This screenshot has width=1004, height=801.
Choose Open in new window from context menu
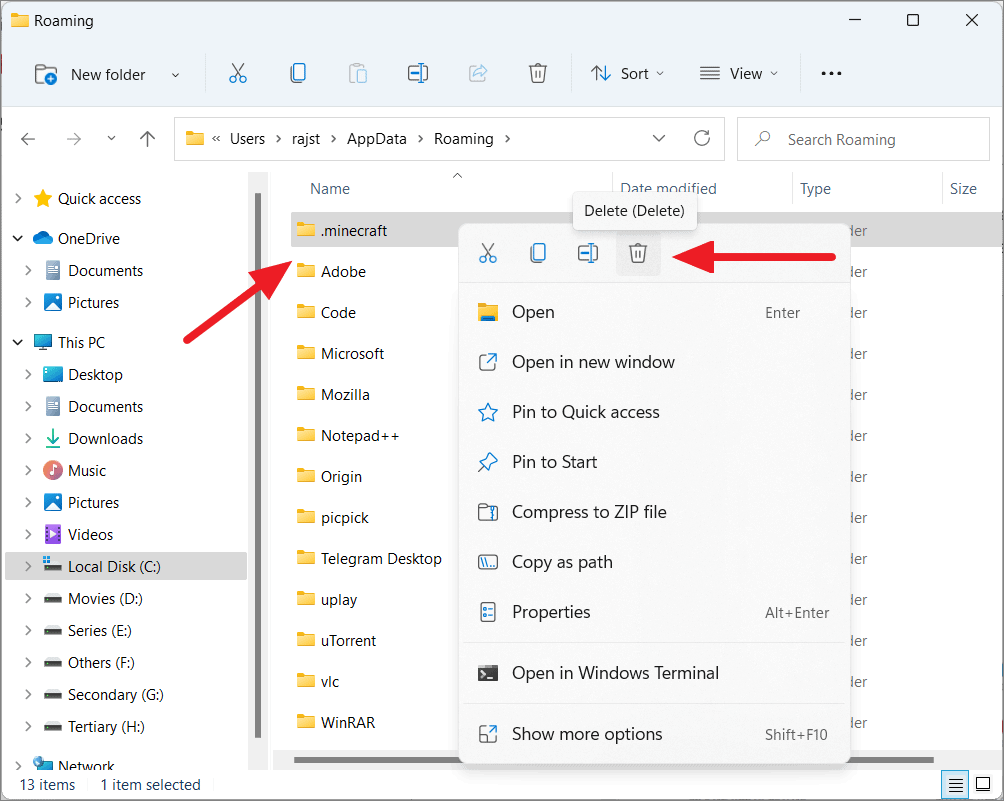pyautogui.click(x=593, y=362)
